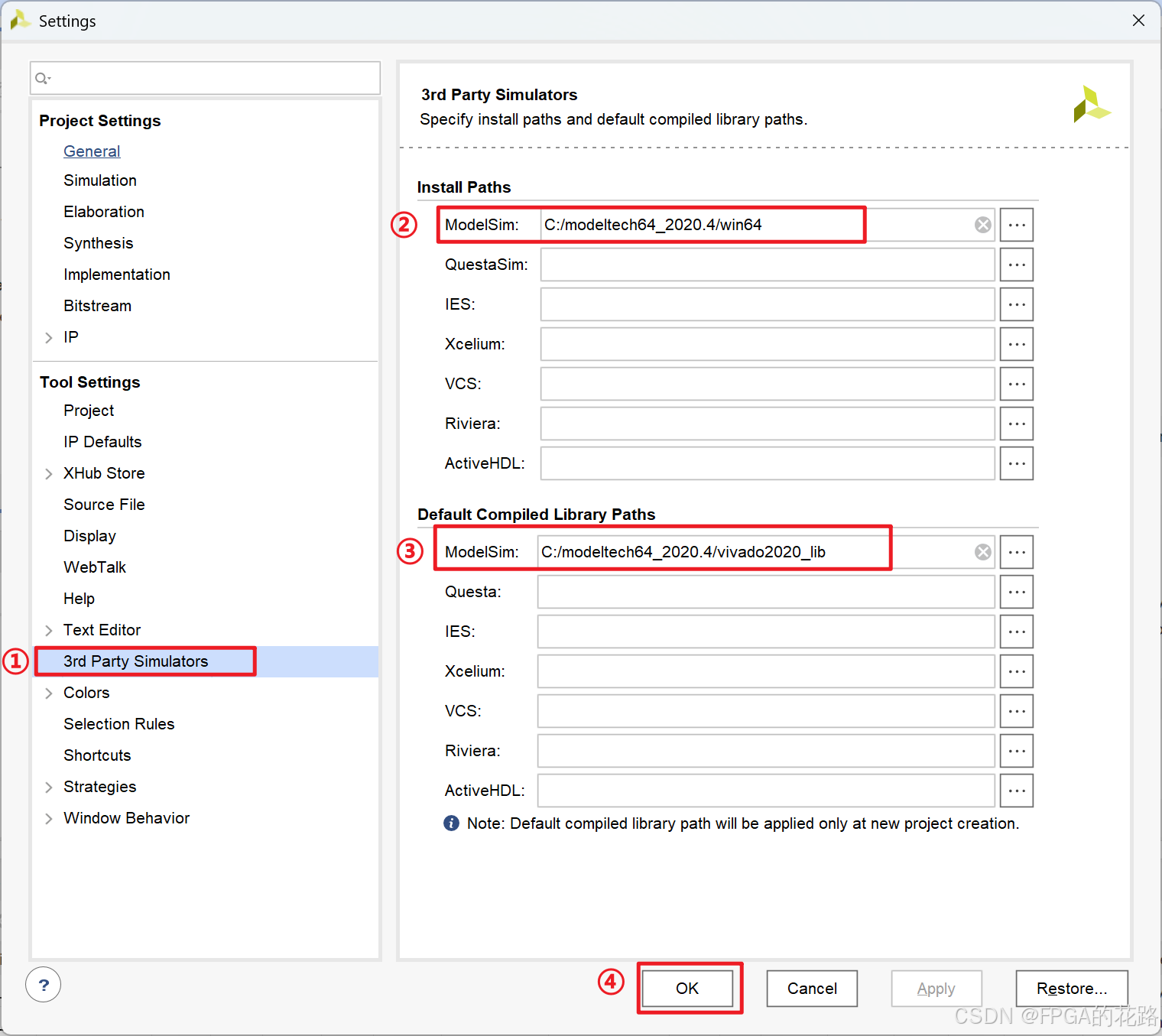Open Selection Rules settings

(x=119, y=724)
